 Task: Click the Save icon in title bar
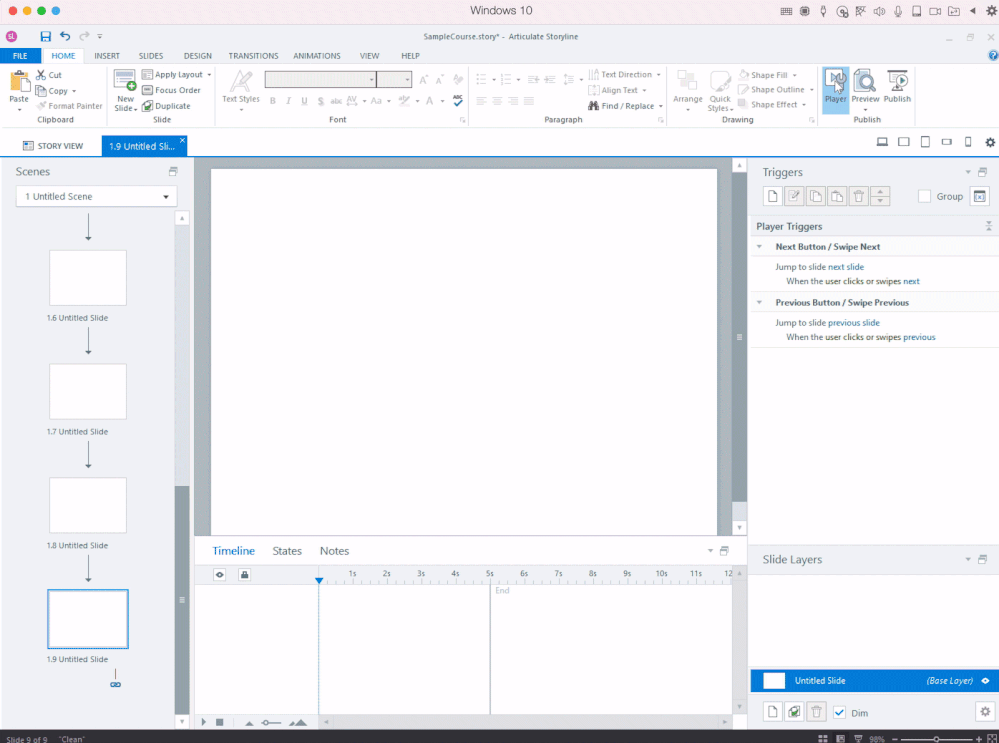46,36
